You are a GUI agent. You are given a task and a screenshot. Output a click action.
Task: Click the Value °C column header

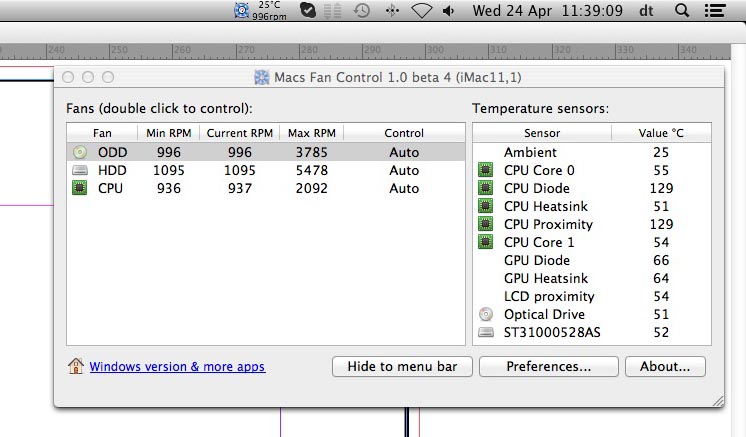[661, 133]
